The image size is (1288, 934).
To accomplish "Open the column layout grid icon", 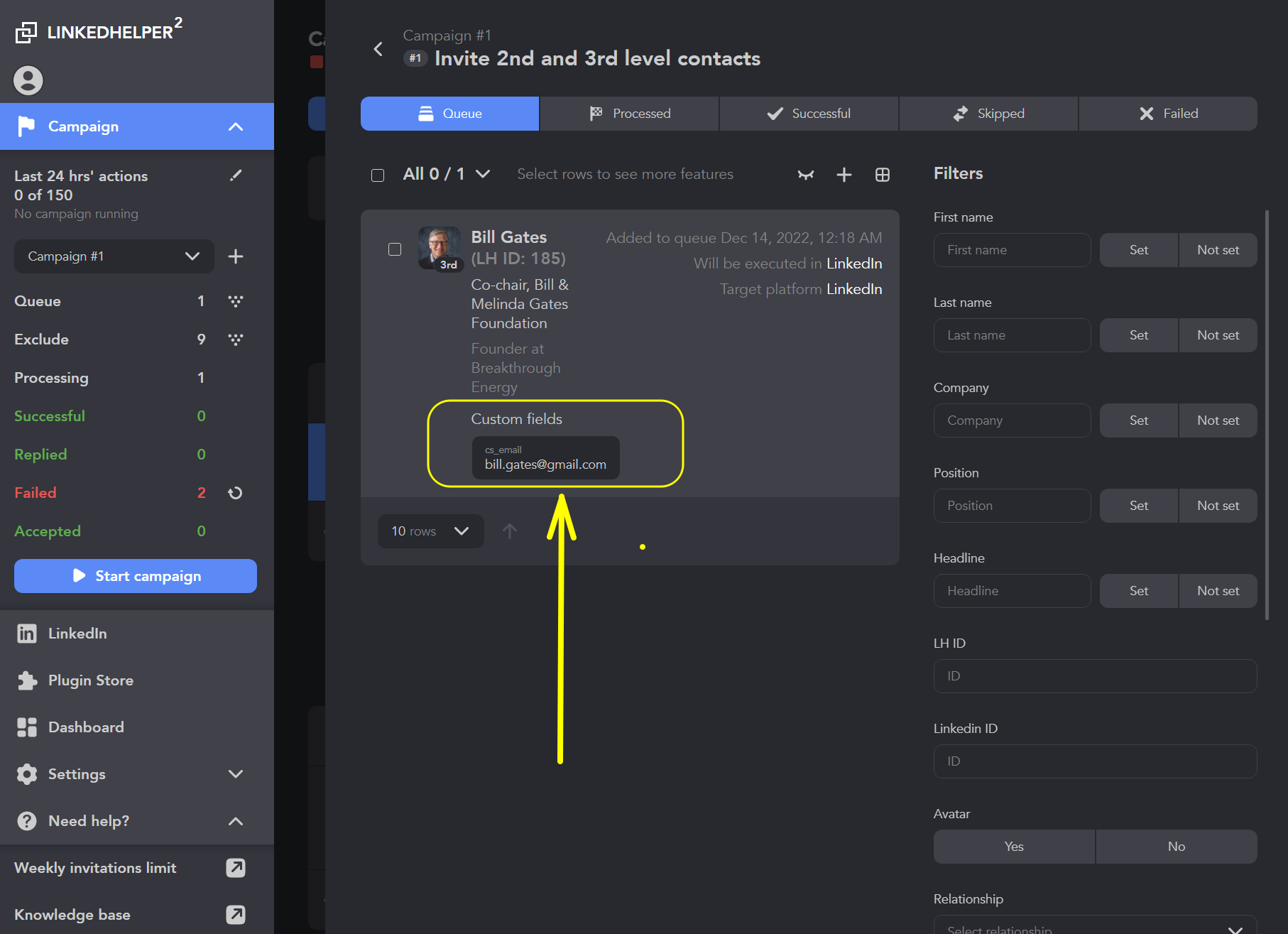I will (883, 175).
